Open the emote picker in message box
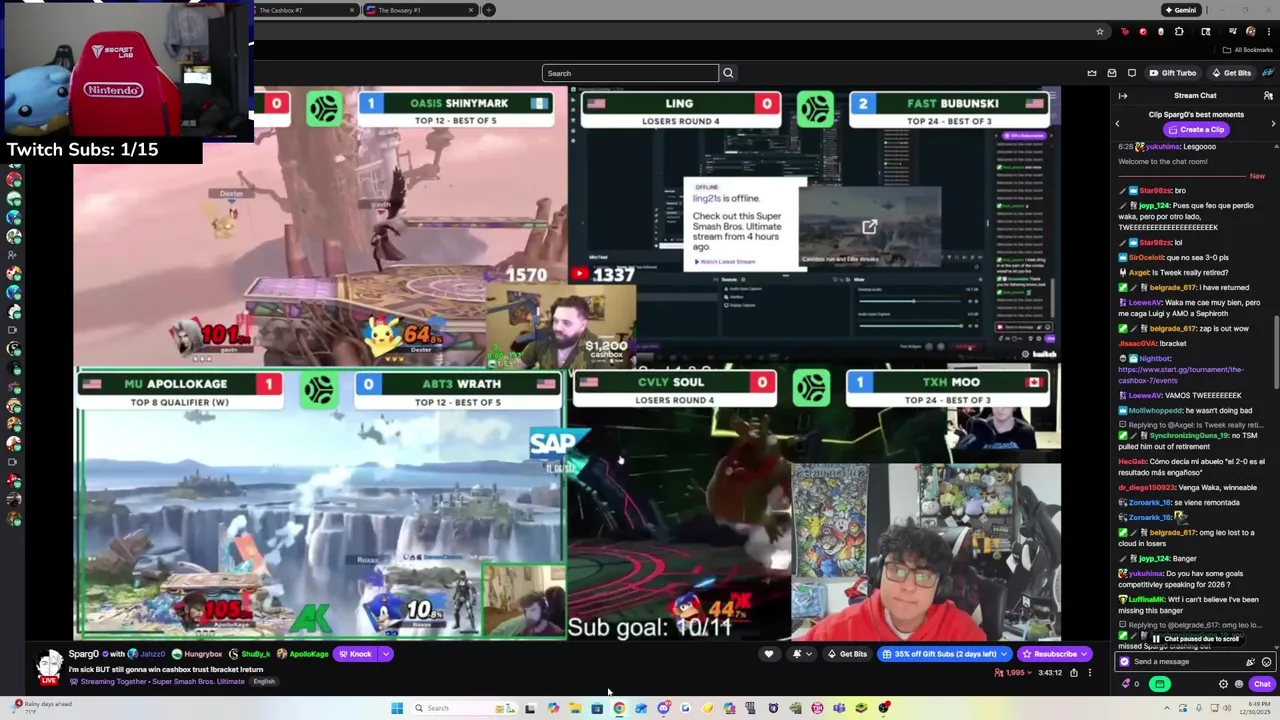 1266,662
